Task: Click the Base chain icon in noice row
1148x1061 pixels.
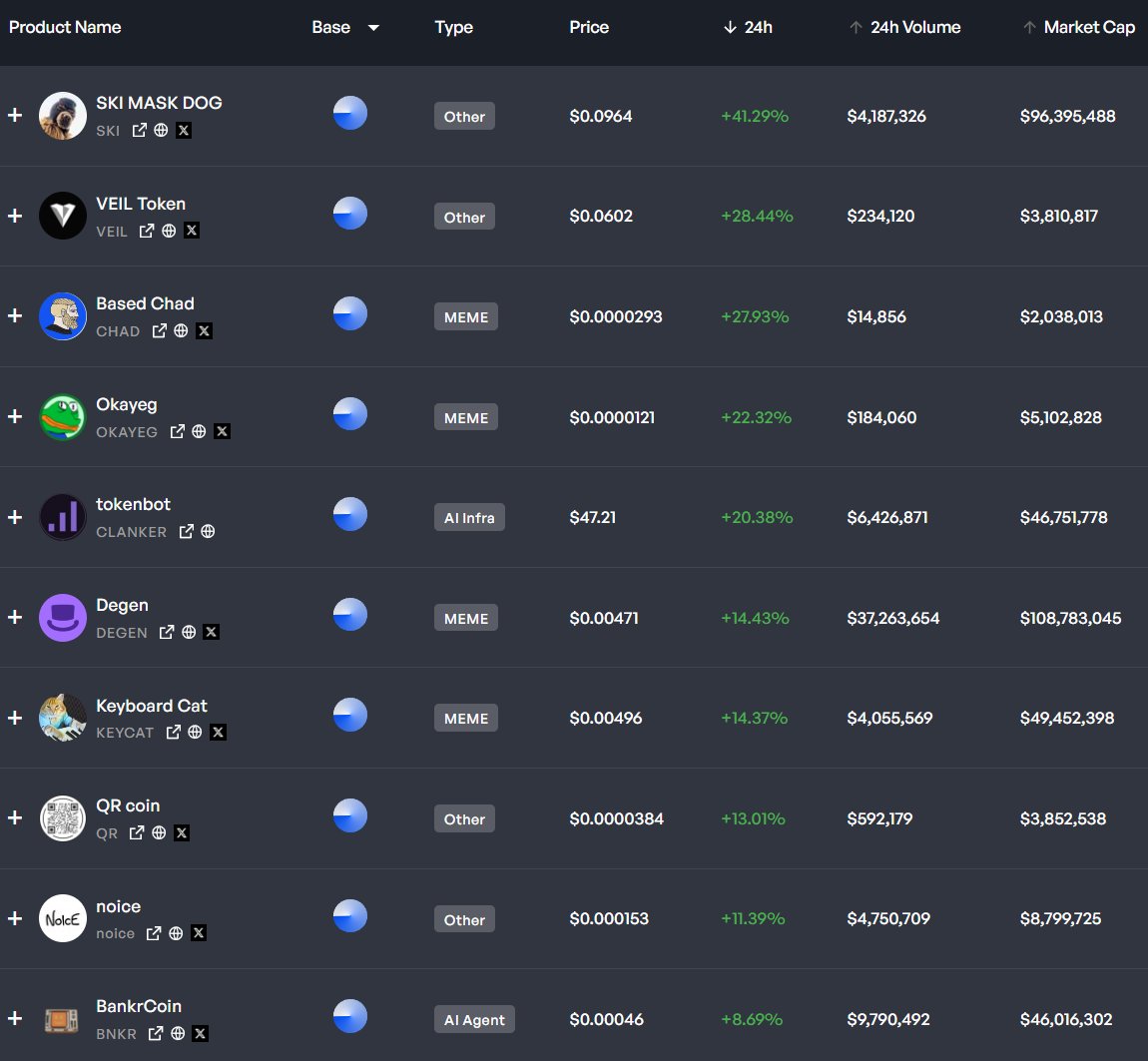Action: coord(350,916)
